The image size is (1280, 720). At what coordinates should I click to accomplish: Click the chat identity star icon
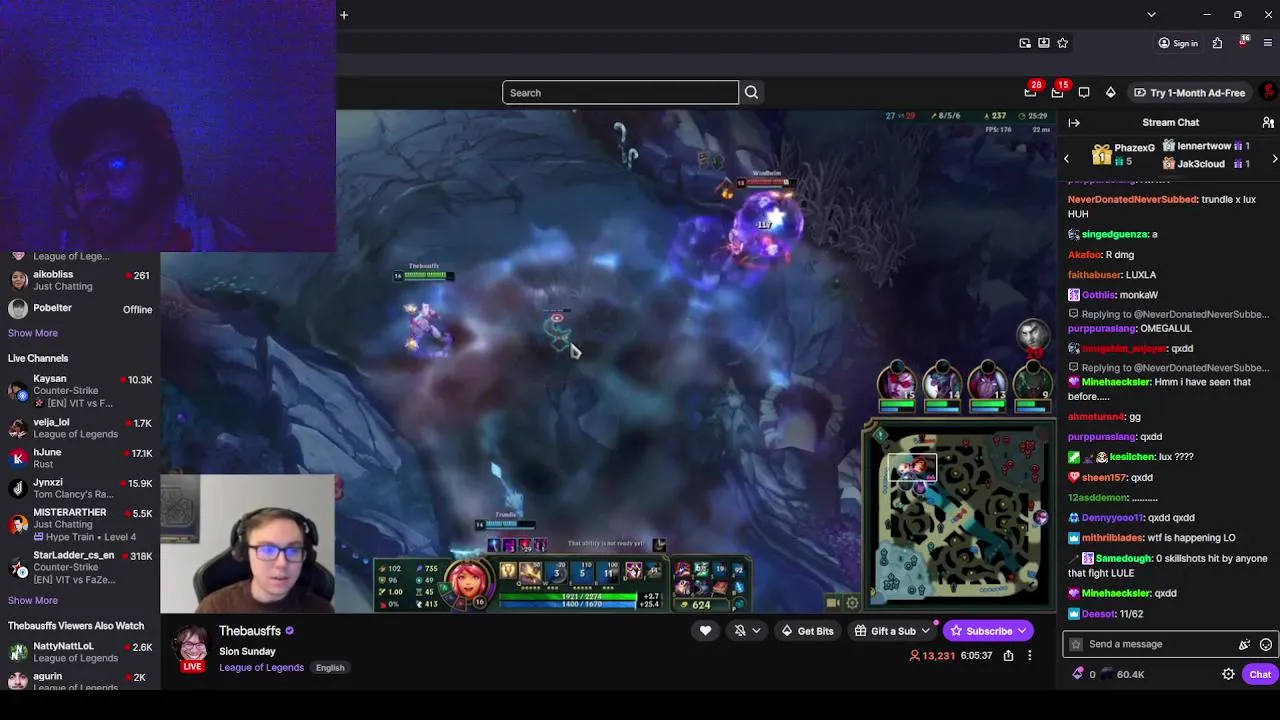point(1075,645)
